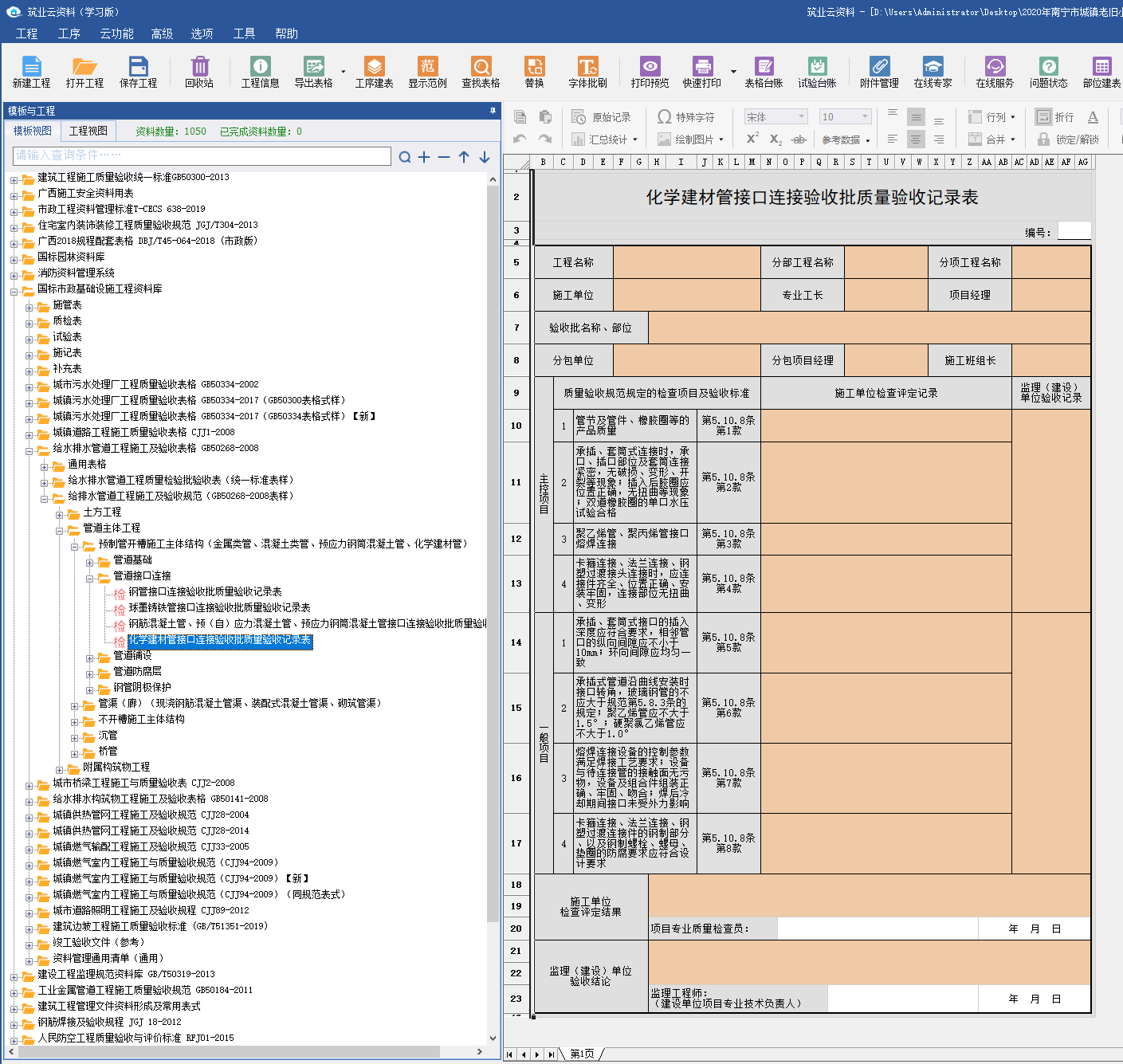Move down with the down arrow icon

click(x=484, y=157)
